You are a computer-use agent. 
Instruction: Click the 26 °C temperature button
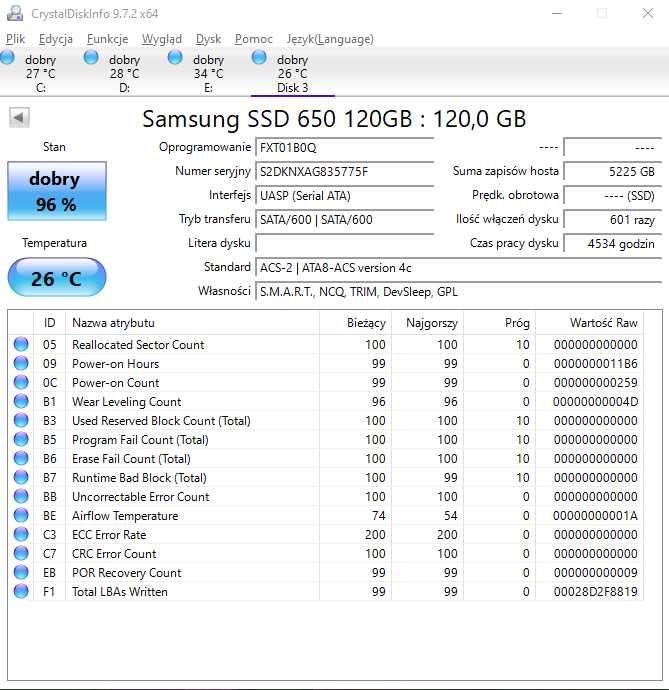click(x=57, y=278)
